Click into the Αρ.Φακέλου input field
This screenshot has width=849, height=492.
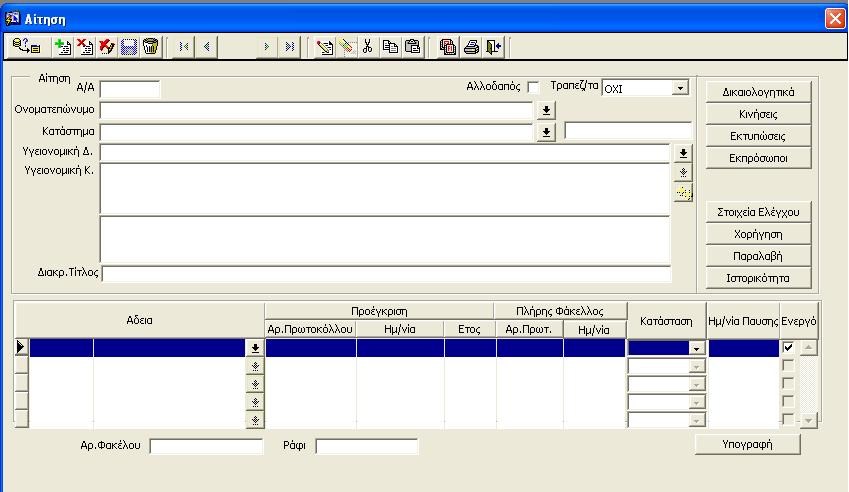coord(205,446)
